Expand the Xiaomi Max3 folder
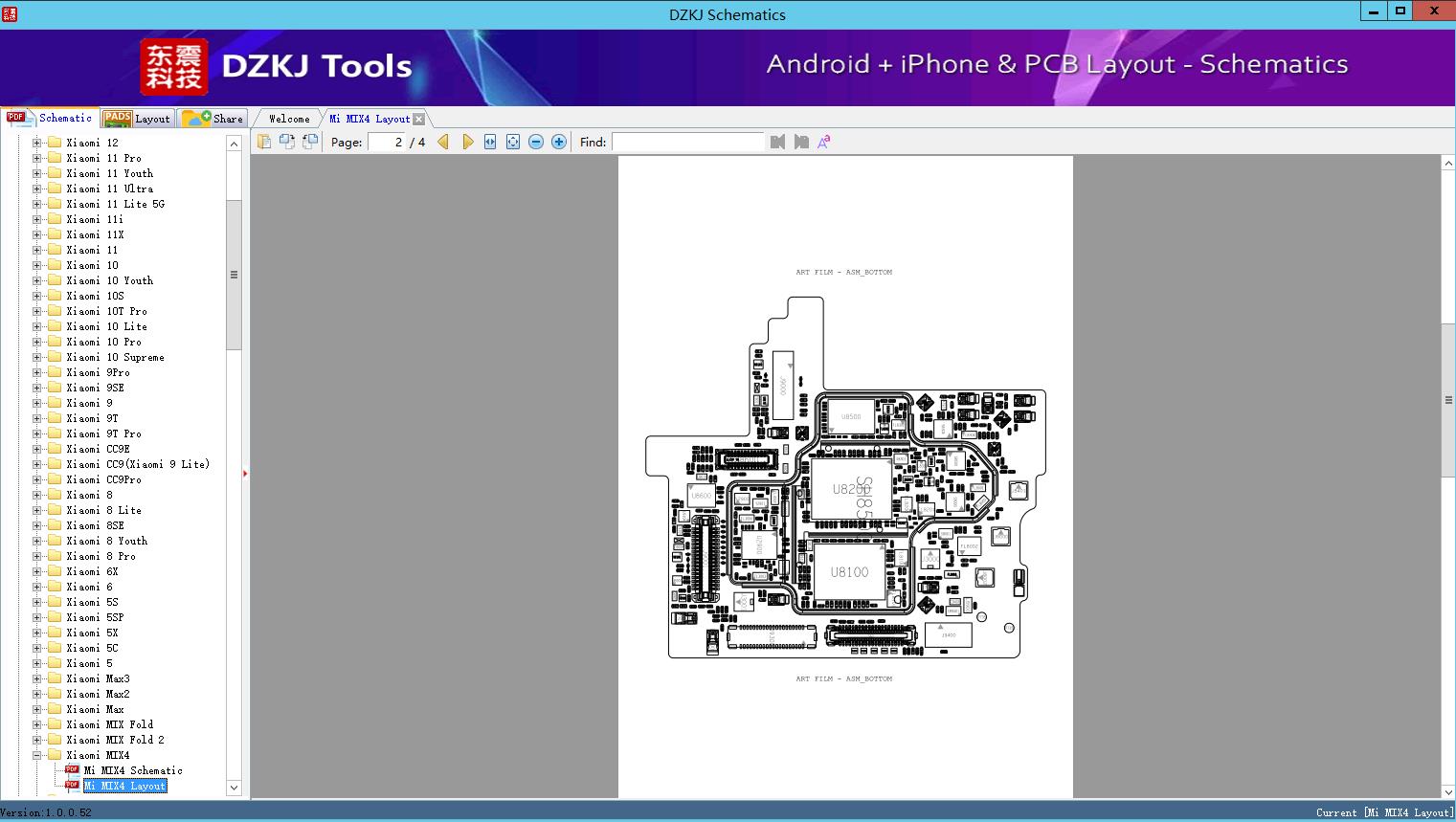The height and width of the screenshot is (822, 1456). tap(37, 678)
